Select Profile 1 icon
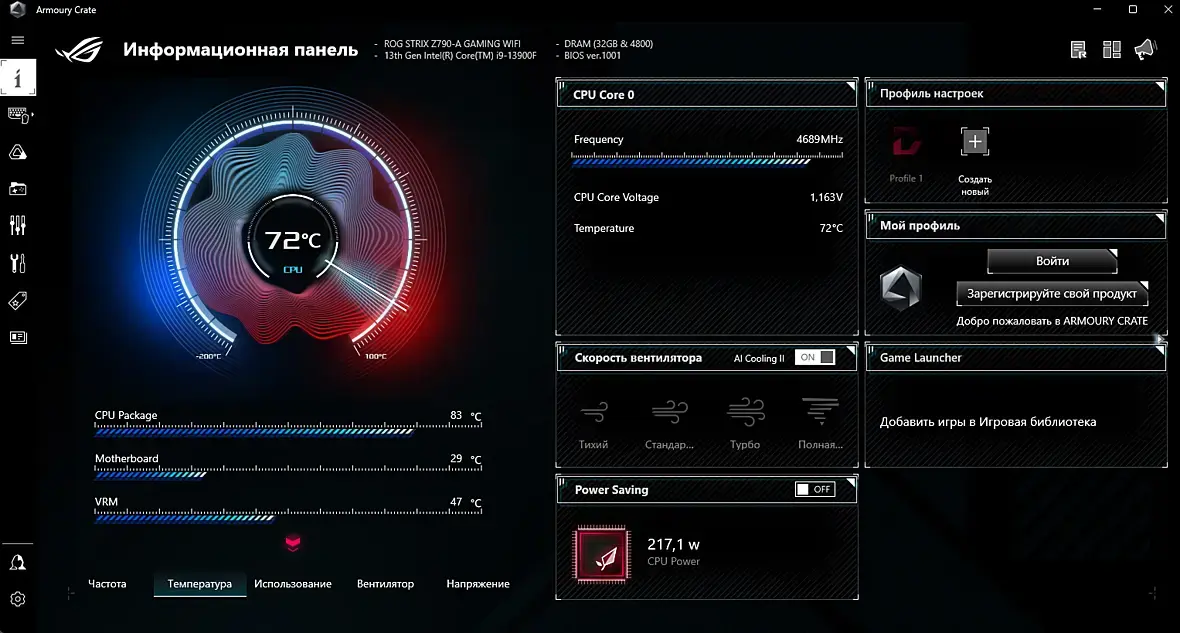The height and width of the screenshot is (633, 1180). tap(906, 143)
